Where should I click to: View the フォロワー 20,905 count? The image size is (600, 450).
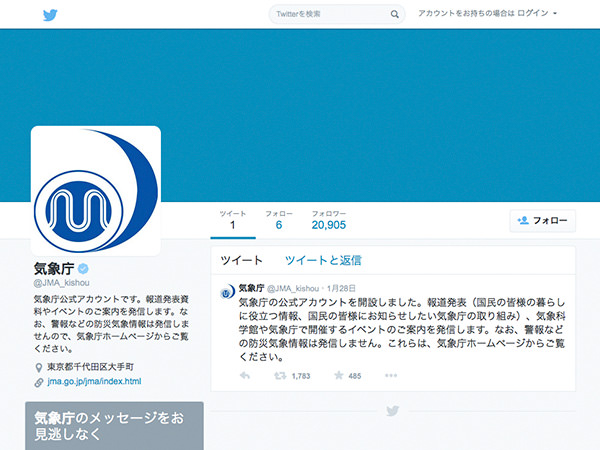click(x=329, y=220)
